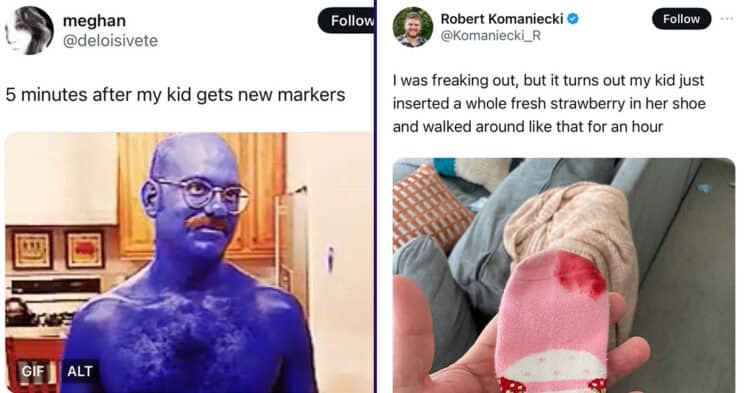The image size is (750, 393).
Task: Visit the @deloisivete handle
Action: pyautogui.click(x=110, y=41)
